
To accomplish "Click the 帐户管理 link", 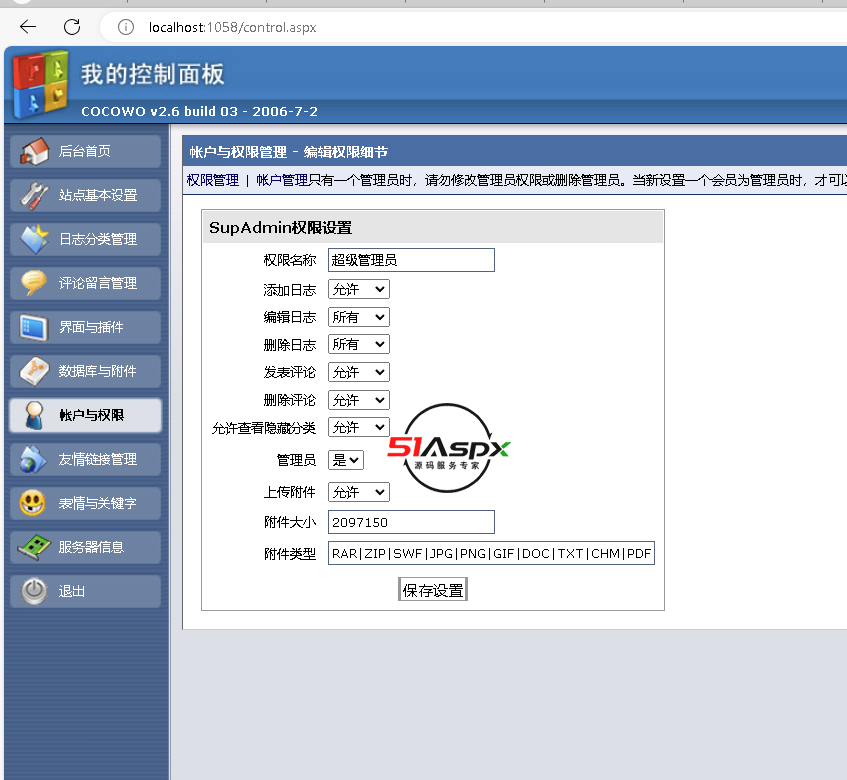I will point(282,180).
